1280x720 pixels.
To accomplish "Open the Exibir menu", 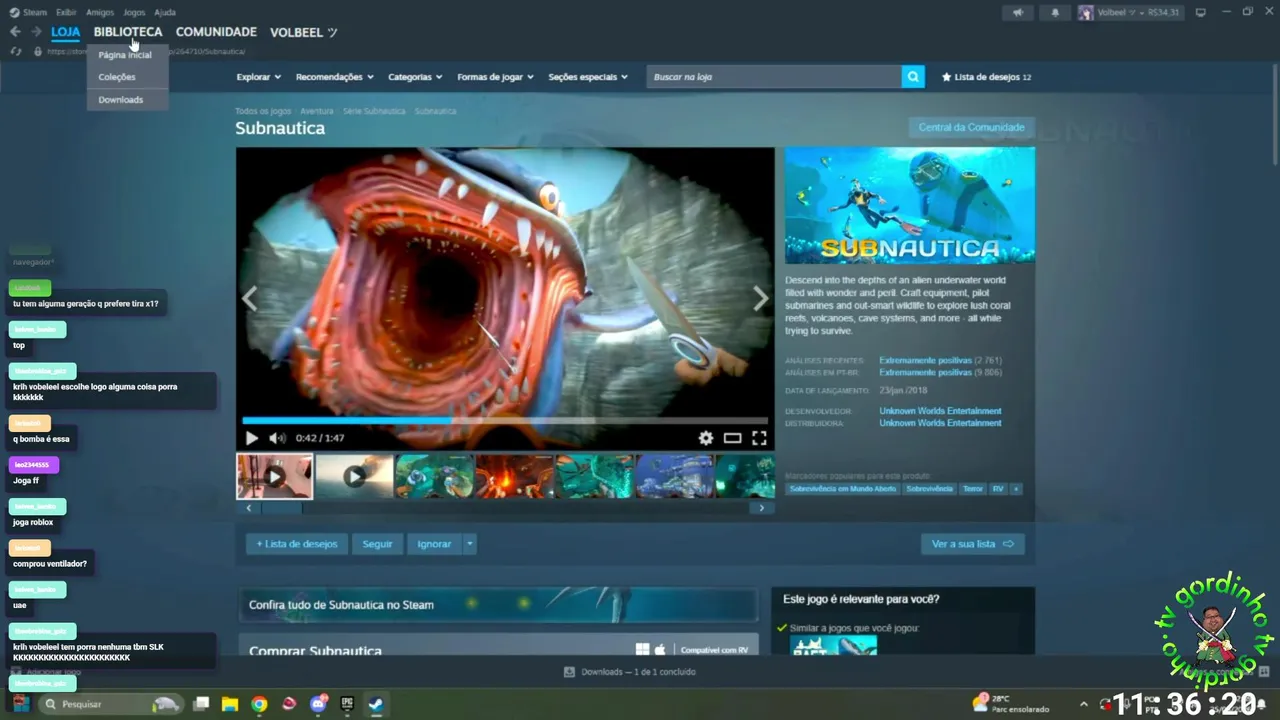I will point(66,12).
